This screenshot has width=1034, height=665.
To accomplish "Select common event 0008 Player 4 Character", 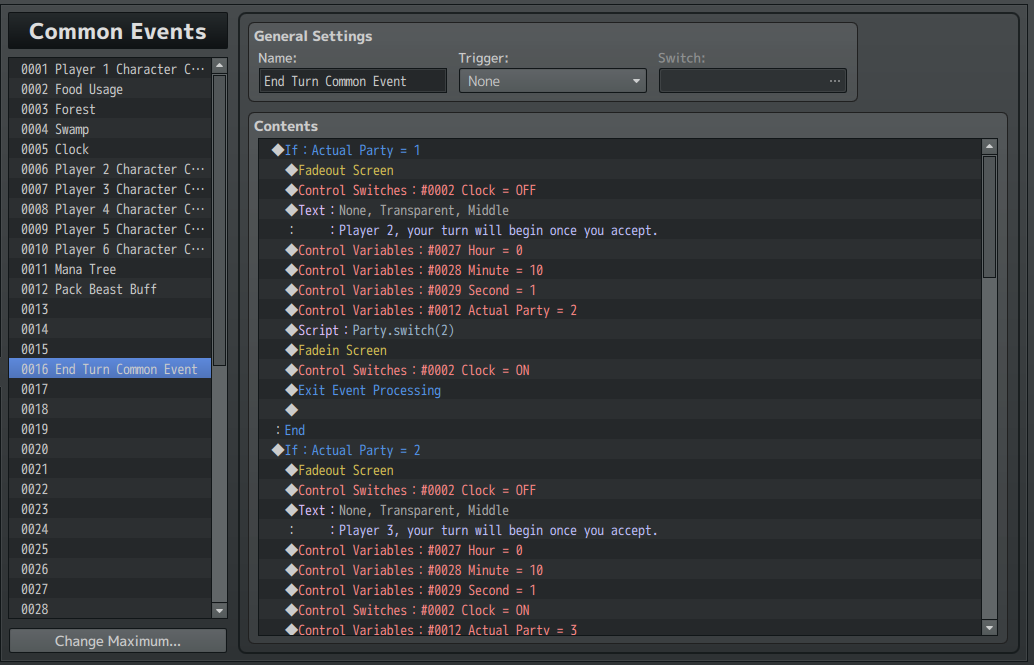I will 110,209.
